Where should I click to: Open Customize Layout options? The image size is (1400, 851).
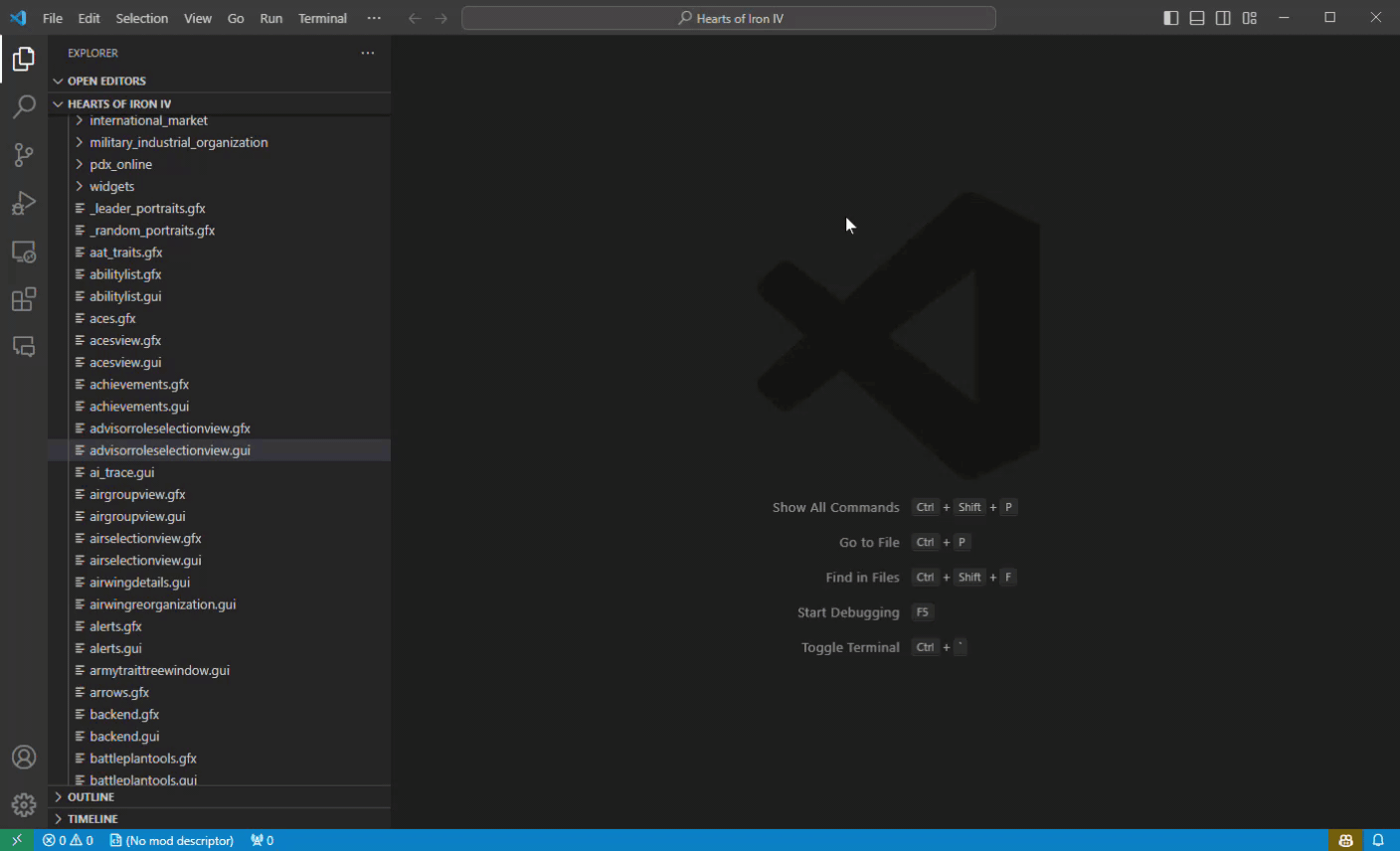1250,18
